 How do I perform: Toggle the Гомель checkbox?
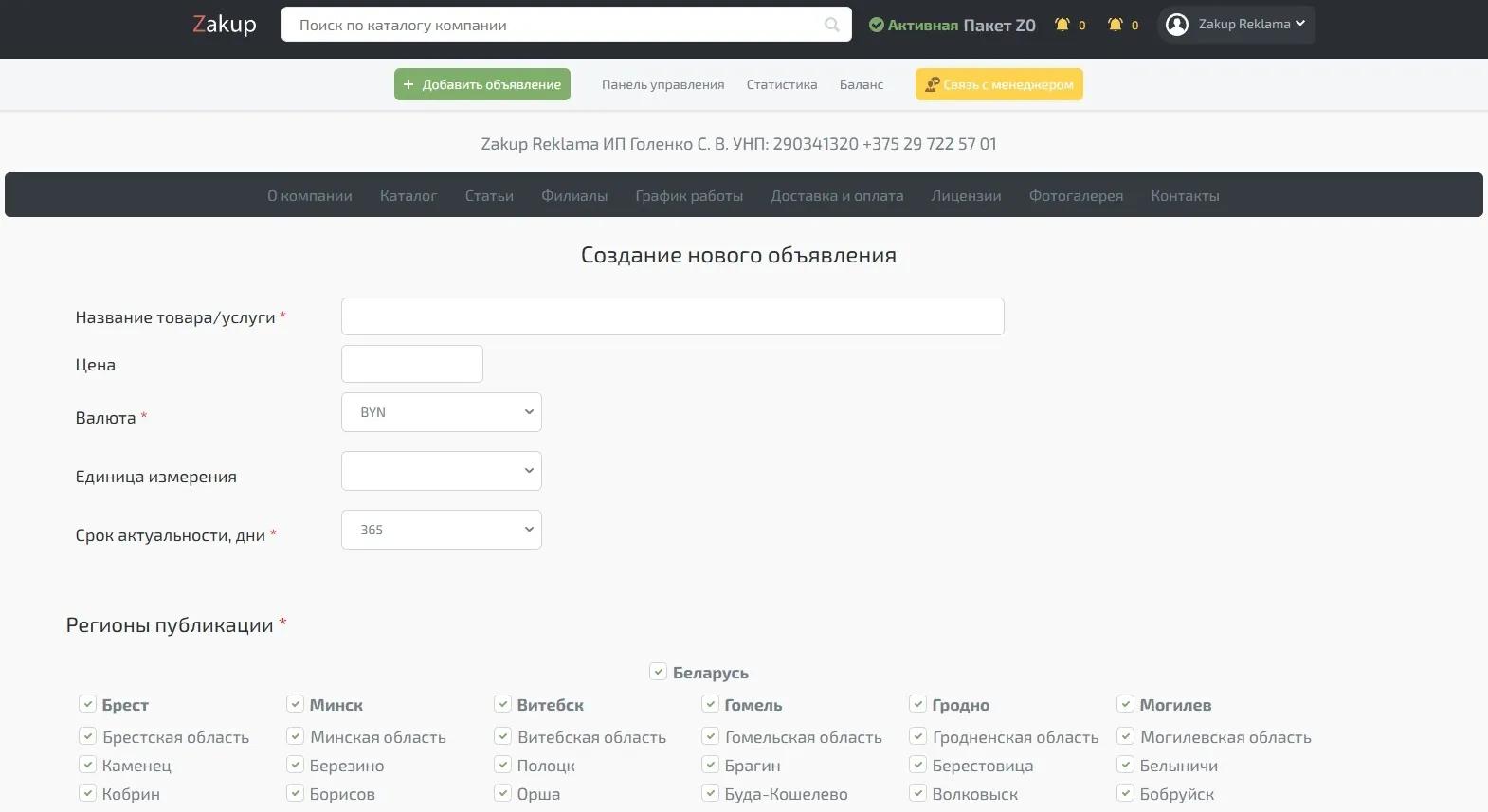click(x=711, y=704)
